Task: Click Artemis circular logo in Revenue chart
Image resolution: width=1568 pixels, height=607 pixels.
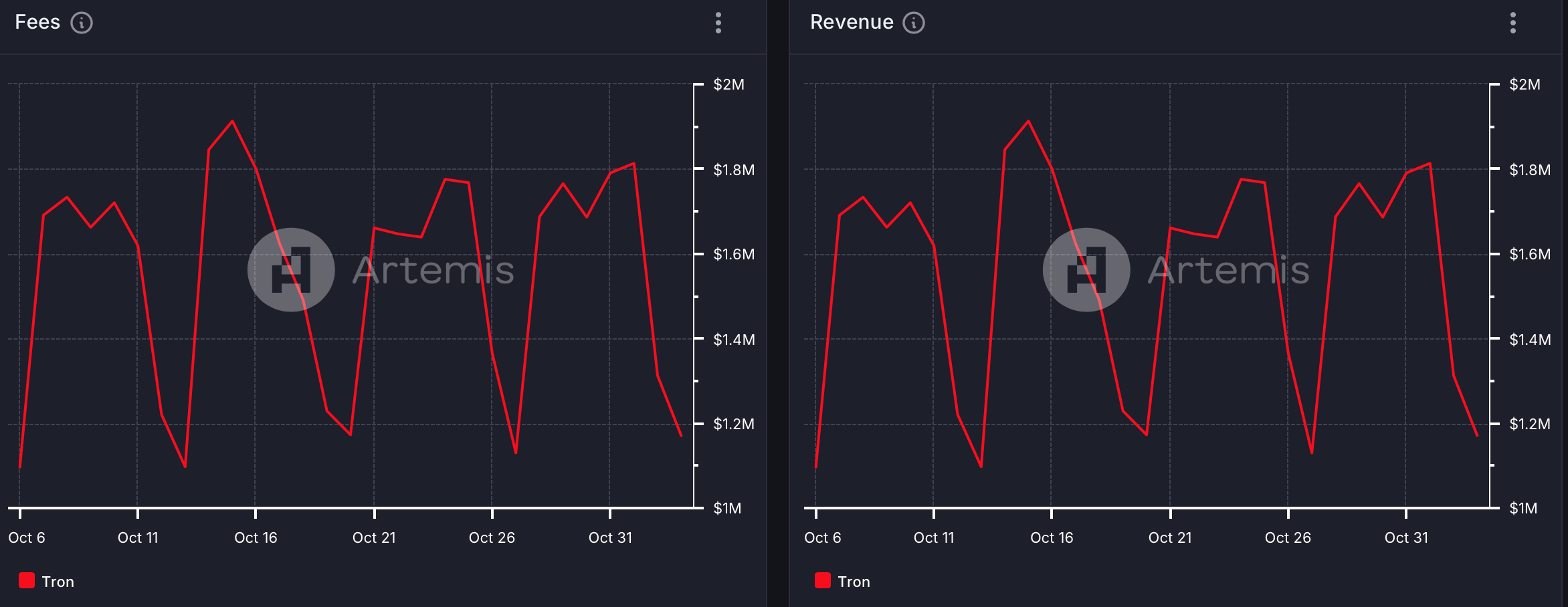Action: (1086, 270)
